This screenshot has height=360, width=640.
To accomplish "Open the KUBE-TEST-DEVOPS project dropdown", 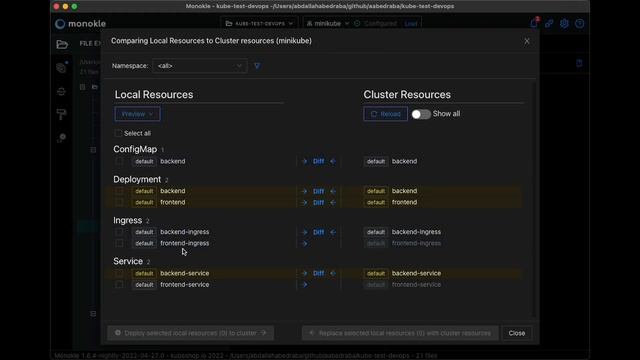I will [x=259, y=24].
